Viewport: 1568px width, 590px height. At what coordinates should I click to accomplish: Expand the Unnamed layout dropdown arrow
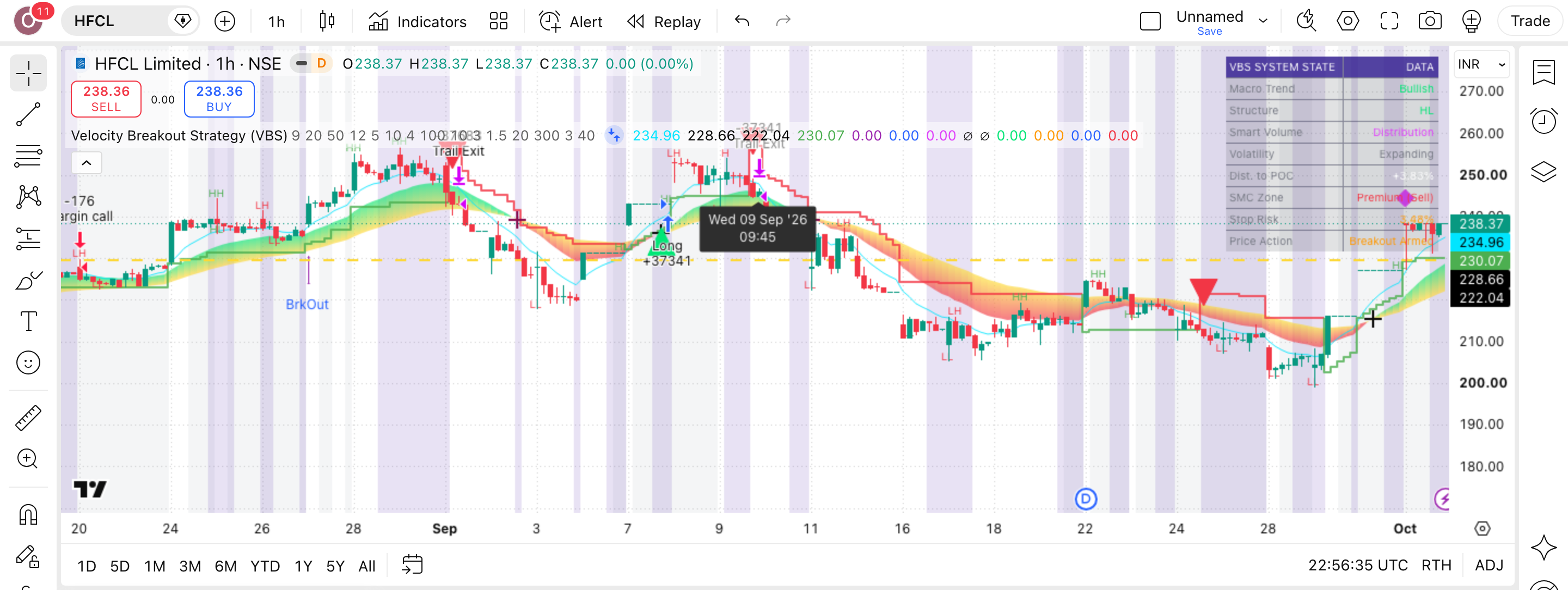point(1263,21)
